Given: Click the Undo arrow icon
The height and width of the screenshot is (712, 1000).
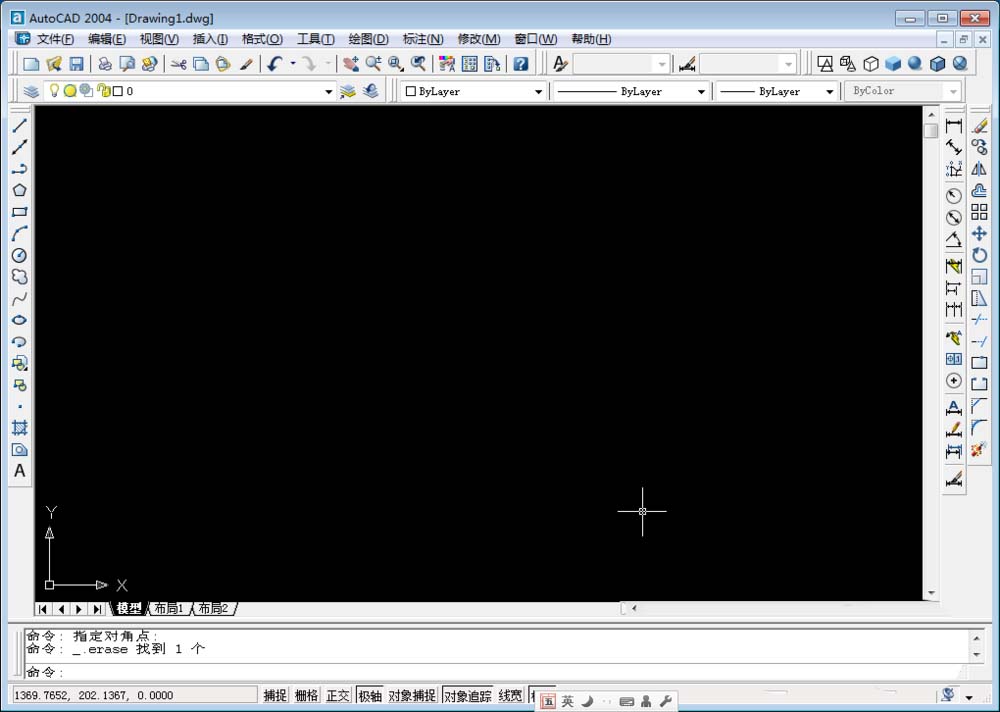Looking at the screenshot, I should tap(275, 64).
